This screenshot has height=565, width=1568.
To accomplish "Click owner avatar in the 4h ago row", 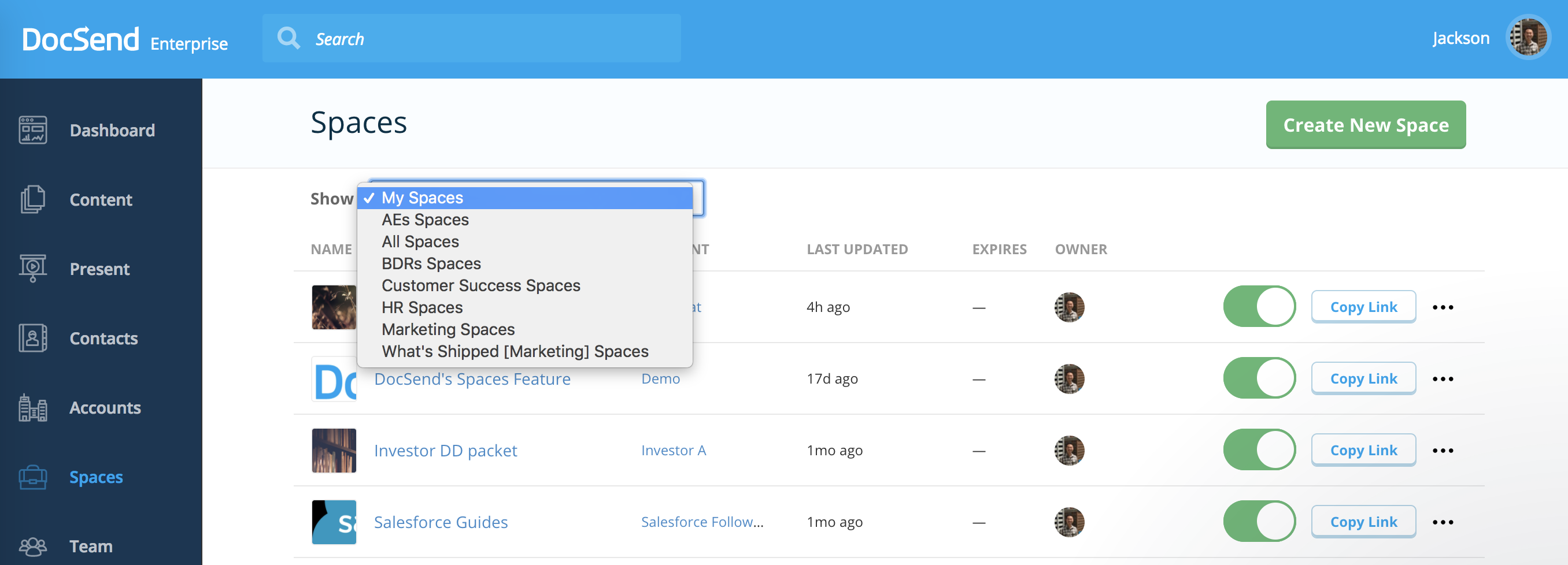I will (1070, 307).
